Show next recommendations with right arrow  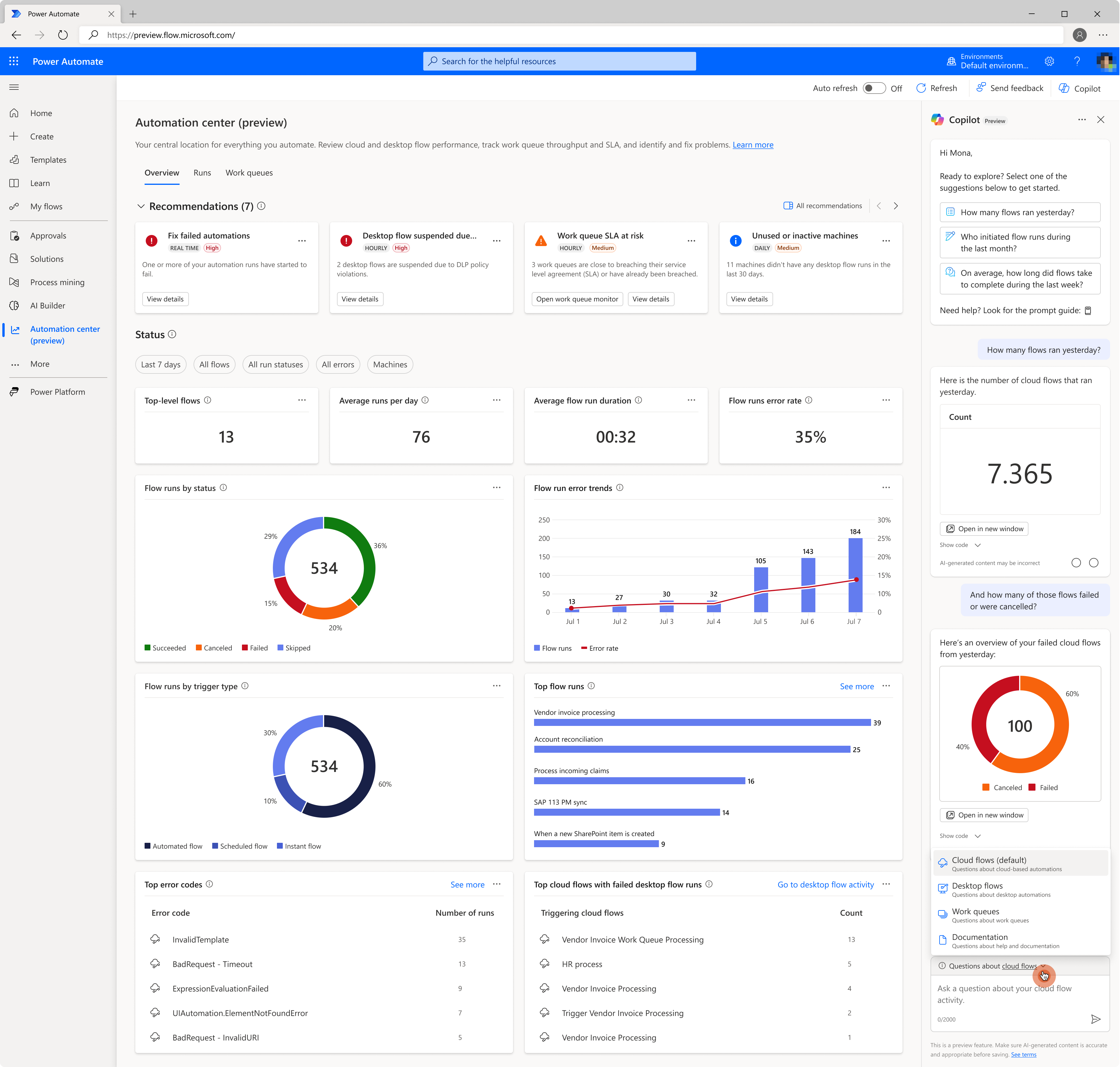pyautogui.click(x=896, y=206)
